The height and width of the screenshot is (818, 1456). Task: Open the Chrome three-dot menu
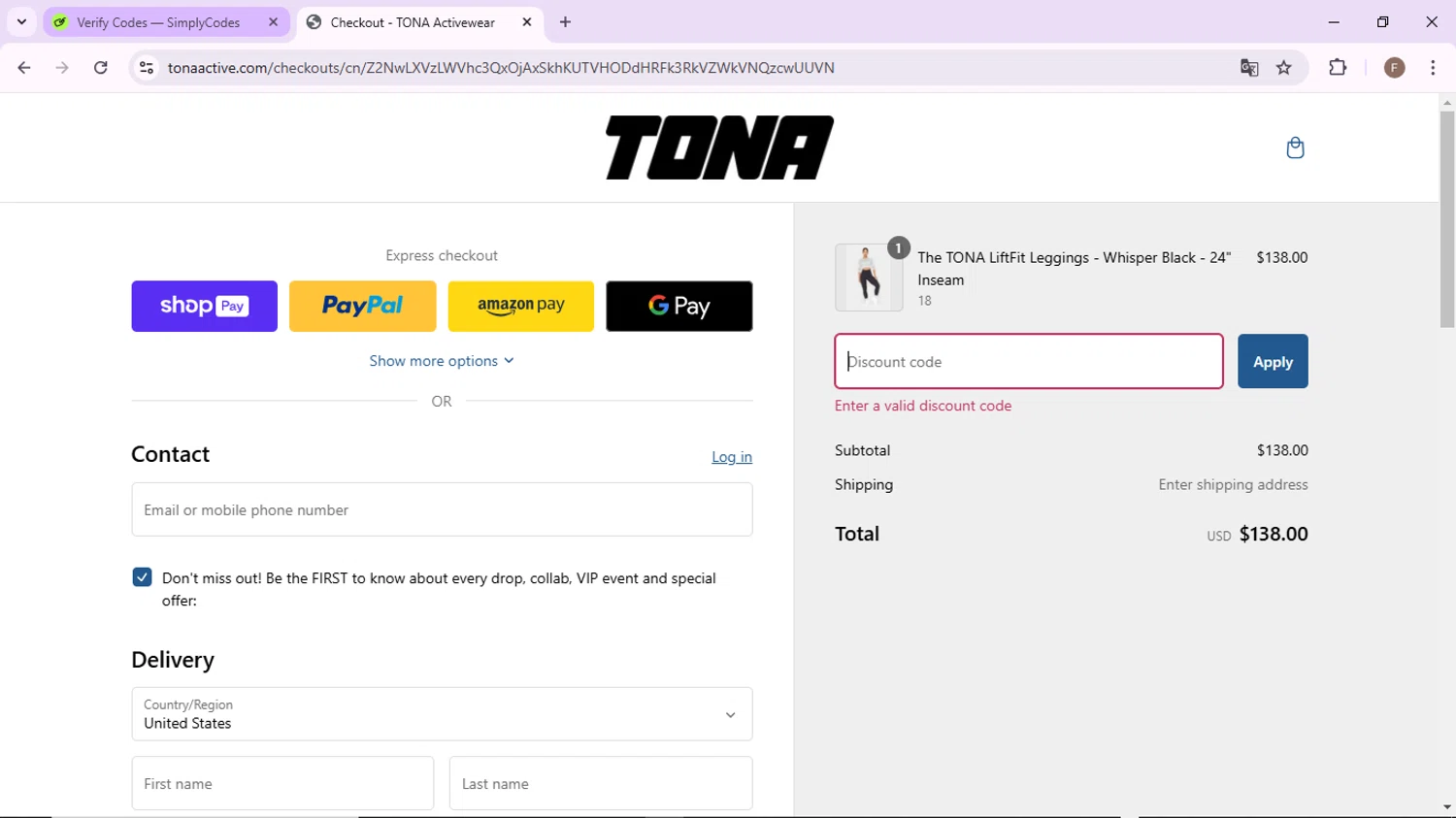click(x=1433, y=68)
